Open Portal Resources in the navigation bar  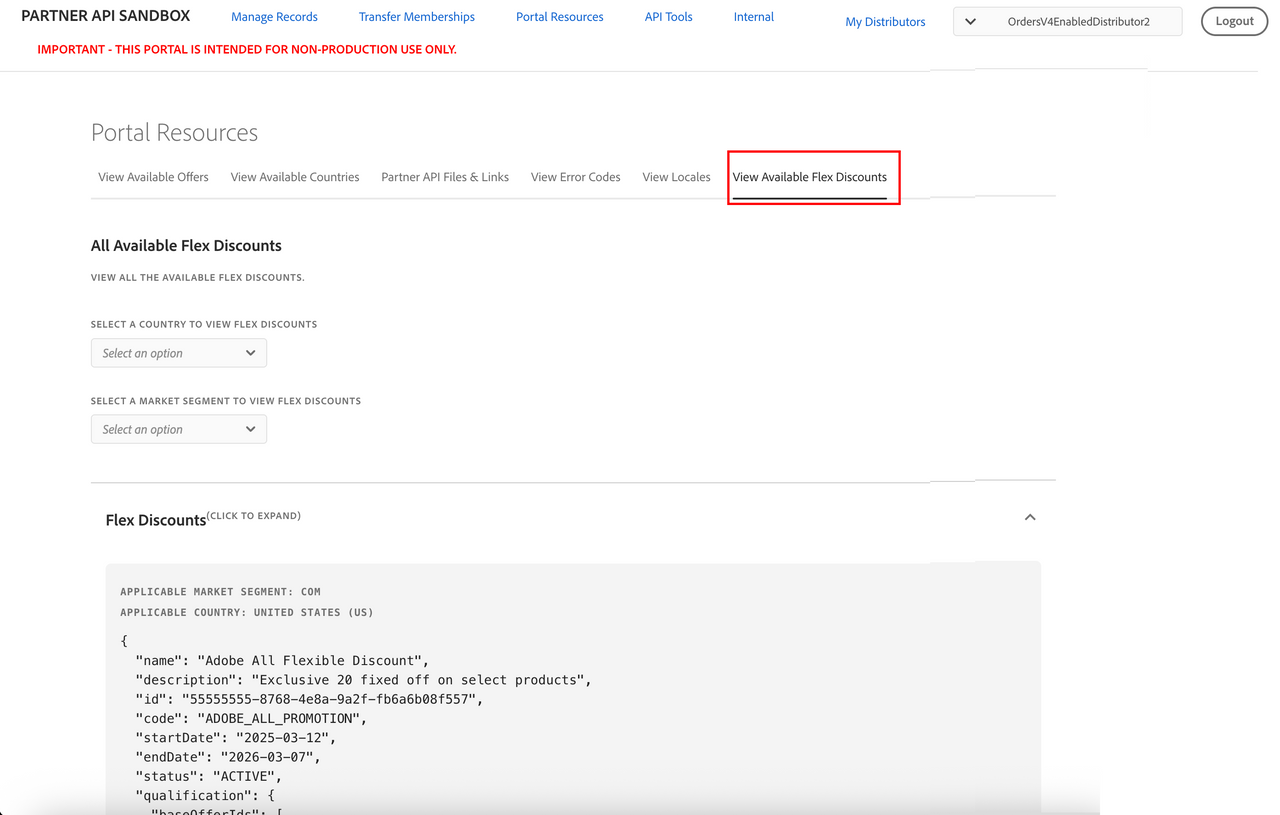click(x=559, y=17)
